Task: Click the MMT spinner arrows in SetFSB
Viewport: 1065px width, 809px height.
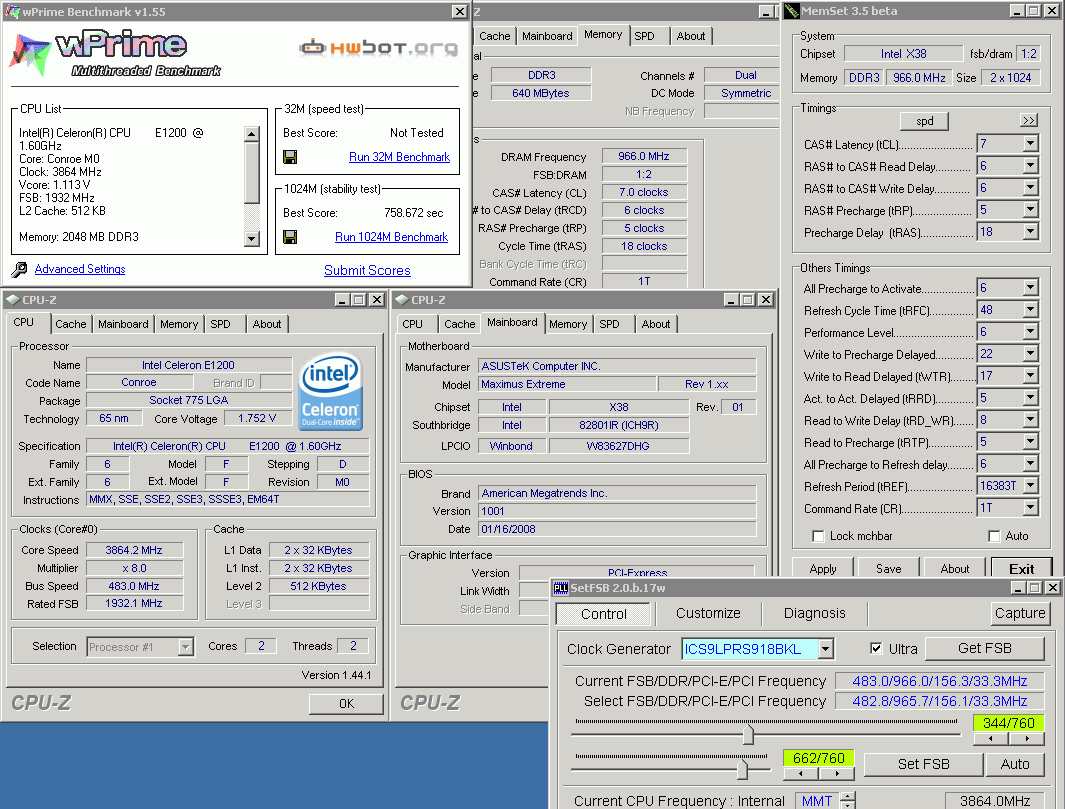Action: point(848,801)
